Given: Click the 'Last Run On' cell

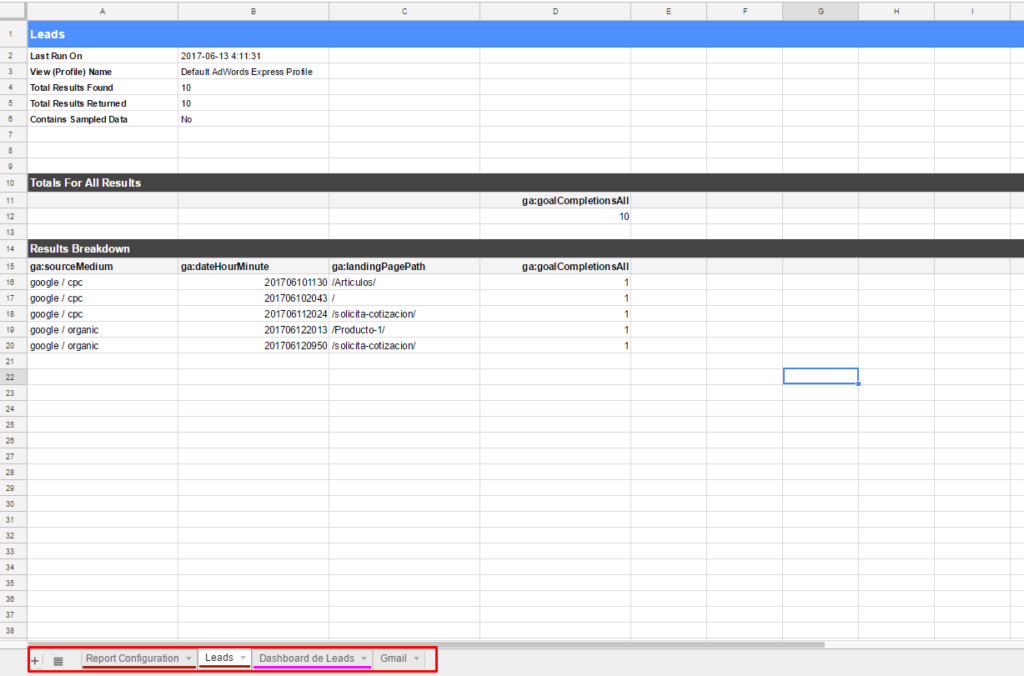Looking at the screenshot, I should [x=103, y=56].
